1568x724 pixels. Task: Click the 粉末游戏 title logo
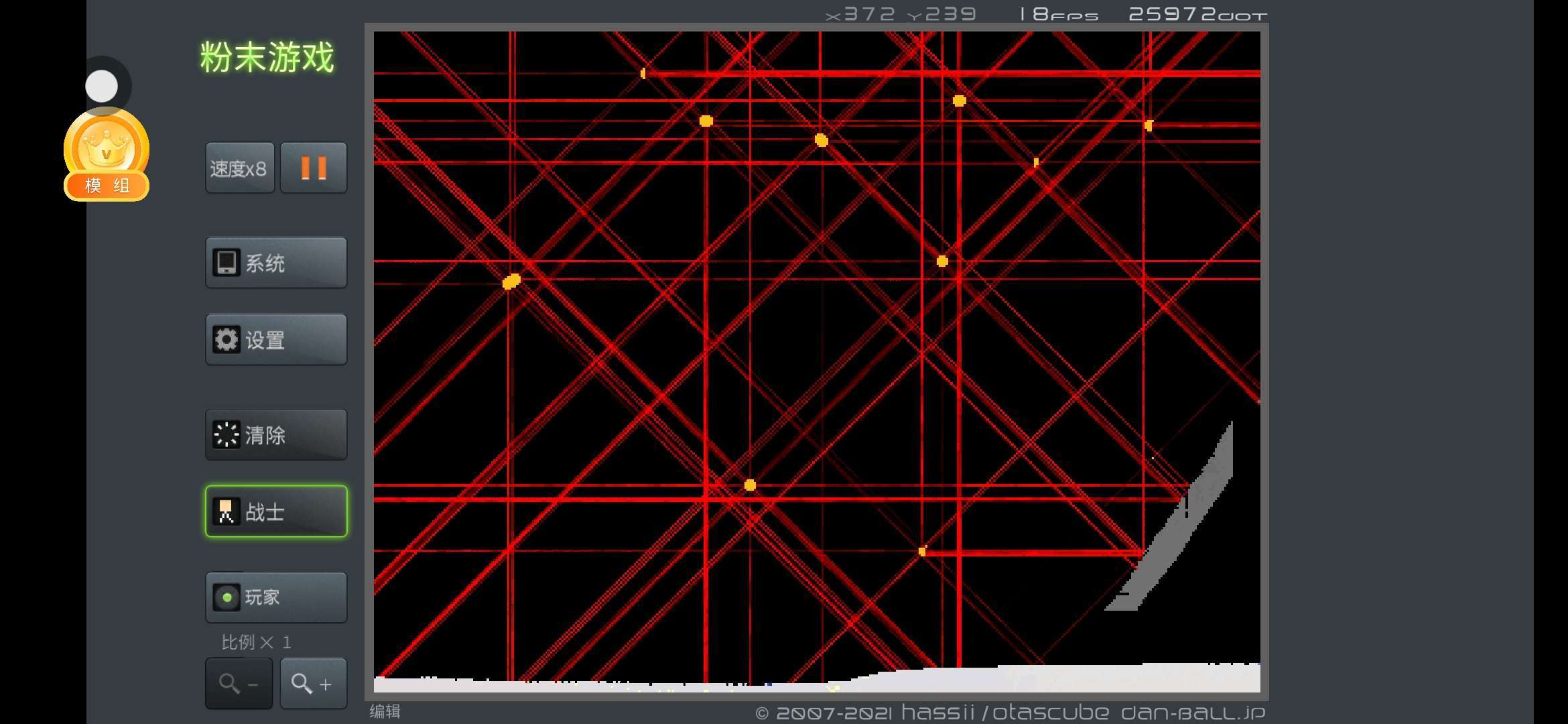[x=267, y=57]
